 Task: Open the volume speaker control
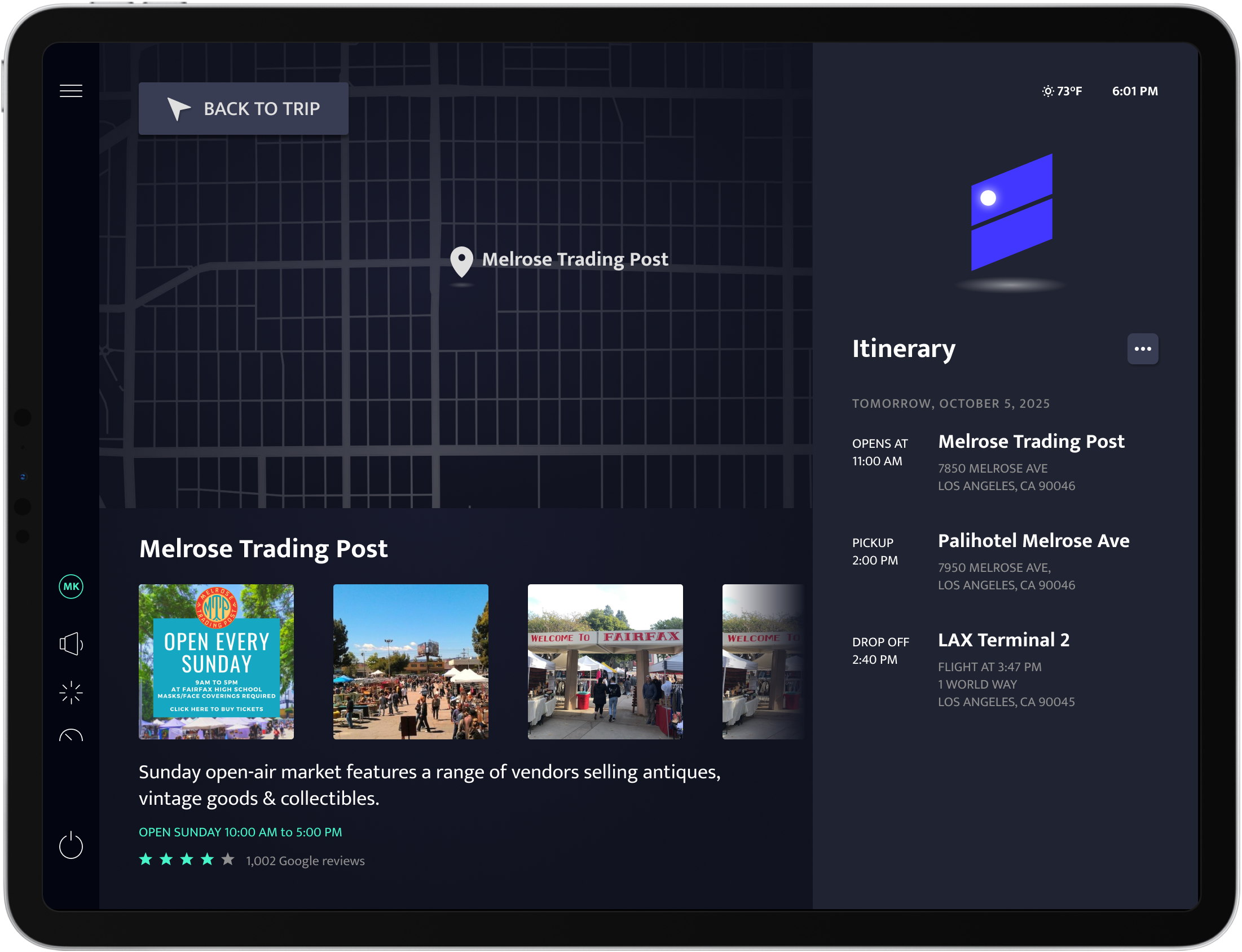click(71, 644)
